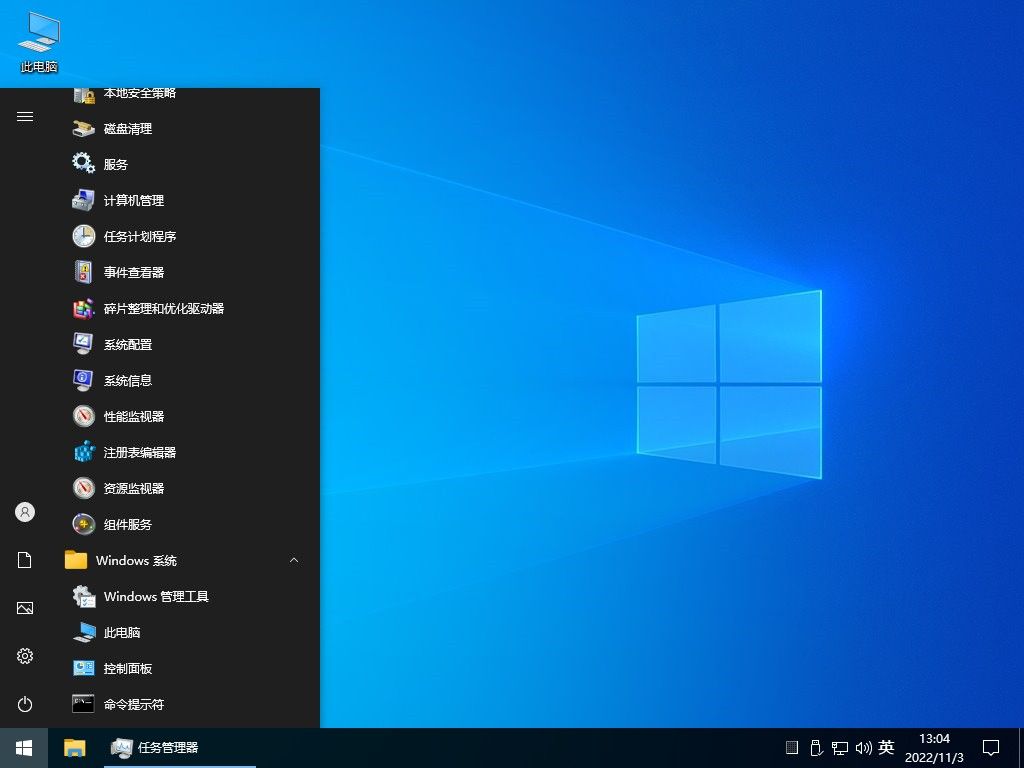Click the 此电脑 desktop shortcut
This screenshot has height=768, width=1024.
pyautogui.click(x=39, y=42)
